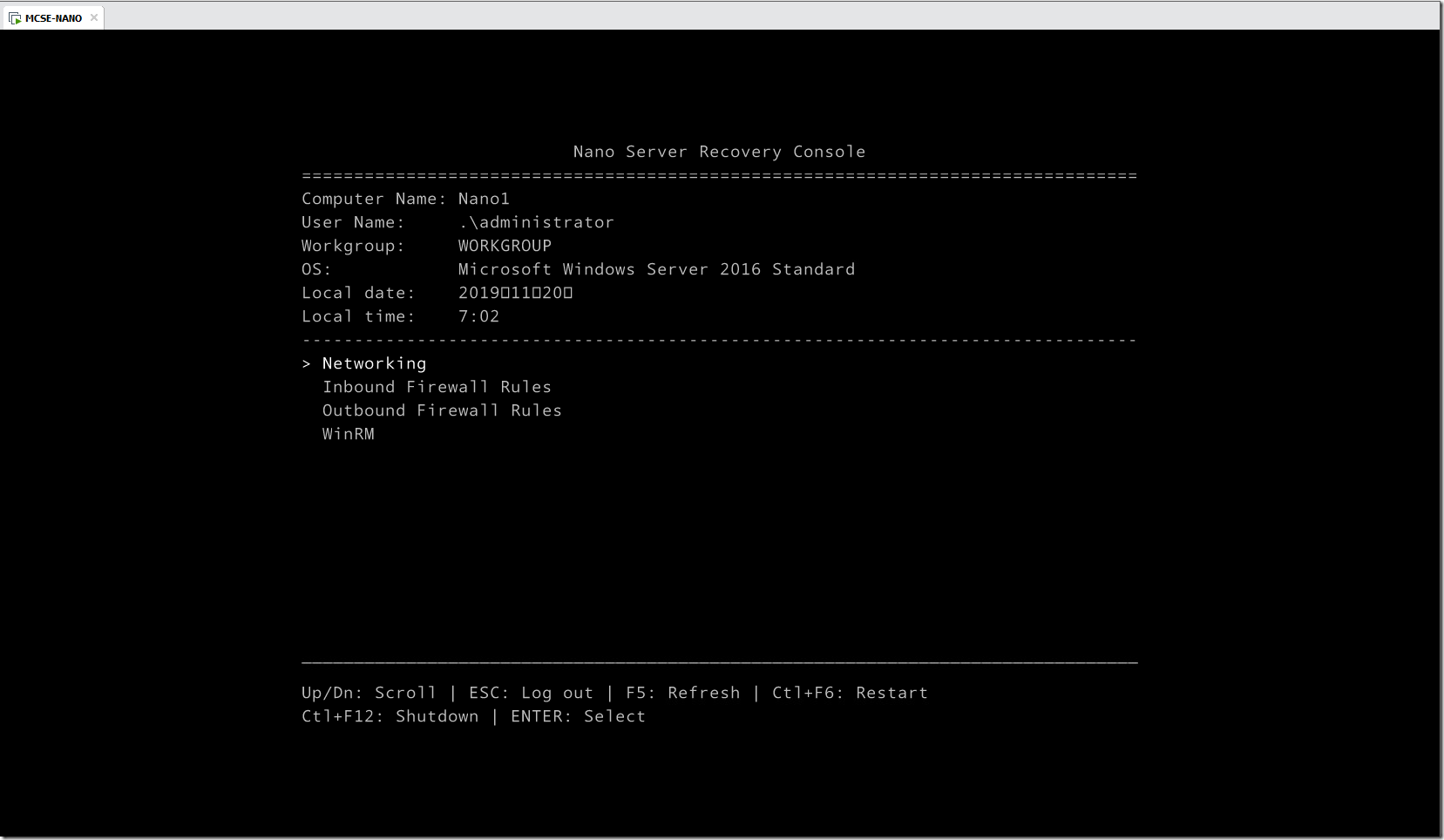1444x840 pixels.
Task: Click the Computer Name value Nano1
Action: pyautogui.click(x=484, y=199)
